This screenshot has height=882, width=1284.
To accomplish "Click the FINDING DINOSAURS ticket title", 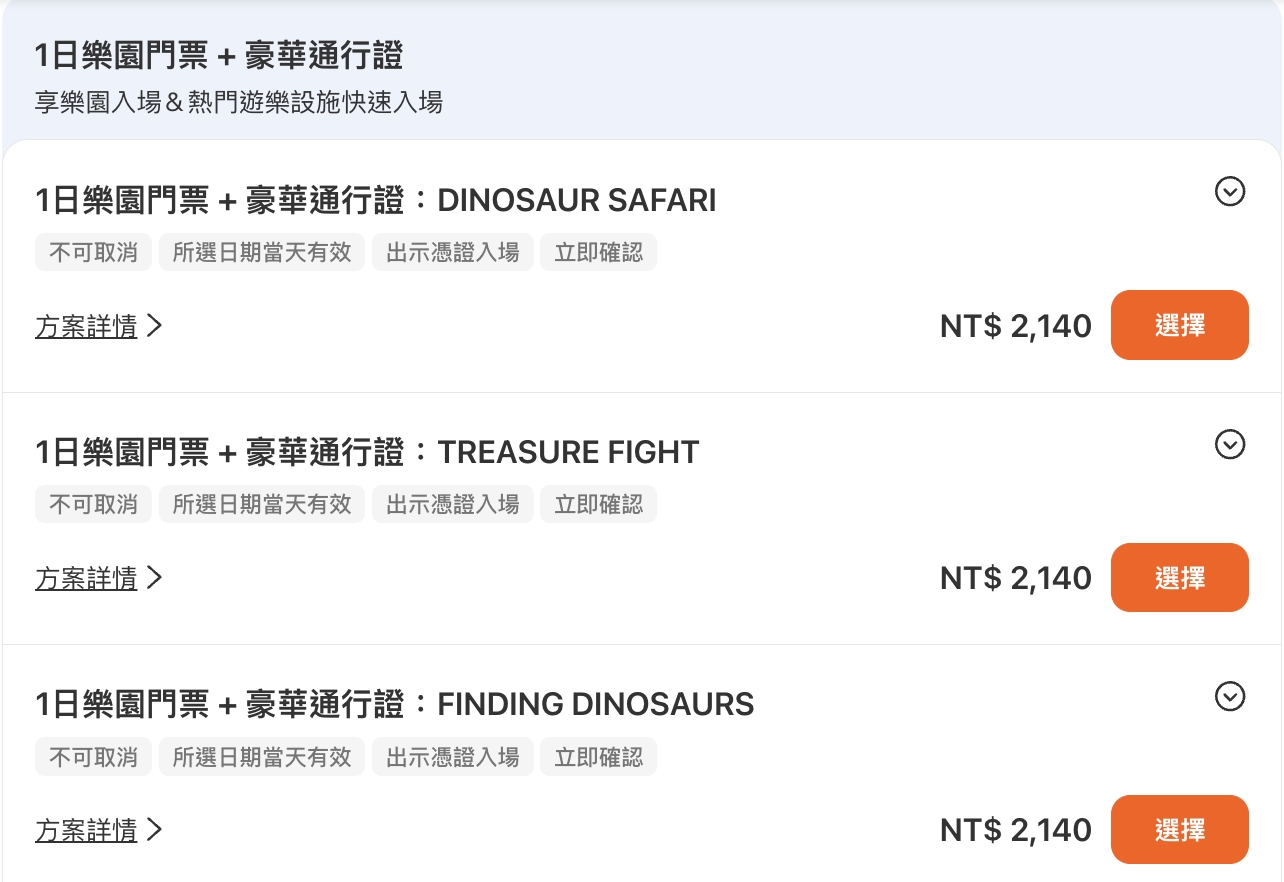I will point(394,704).
